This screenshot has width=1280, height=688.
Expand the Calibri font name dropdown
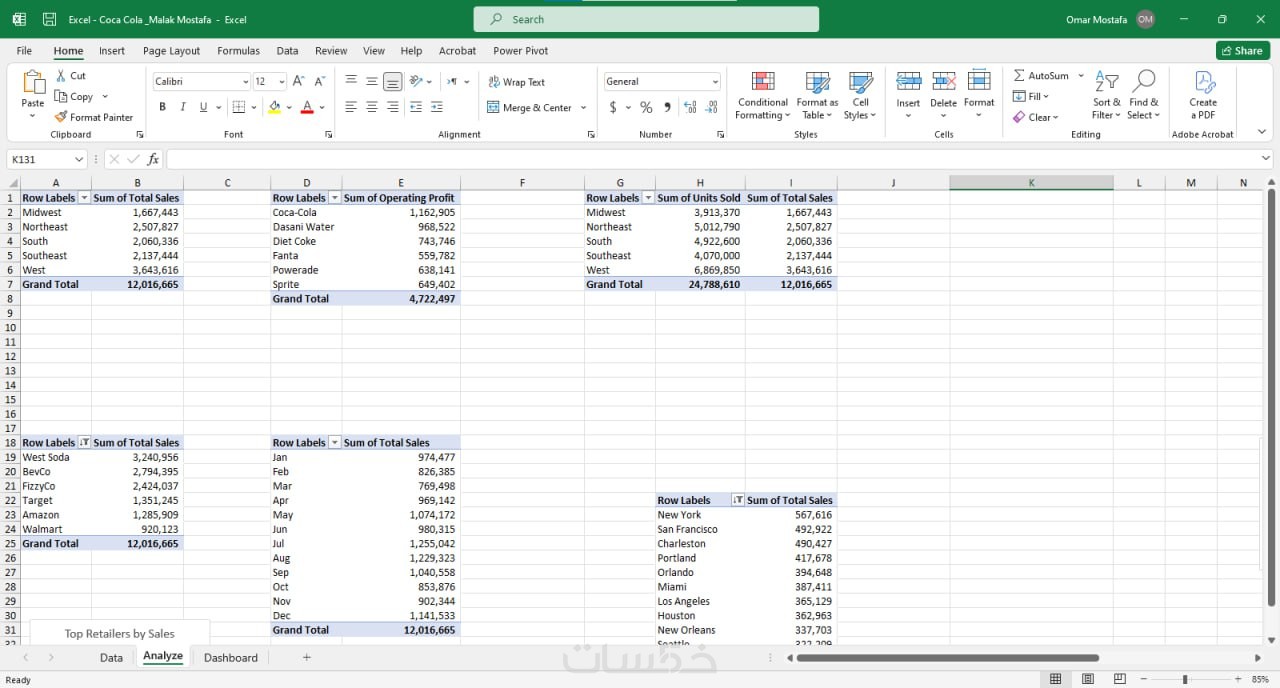tap(245, 82)
